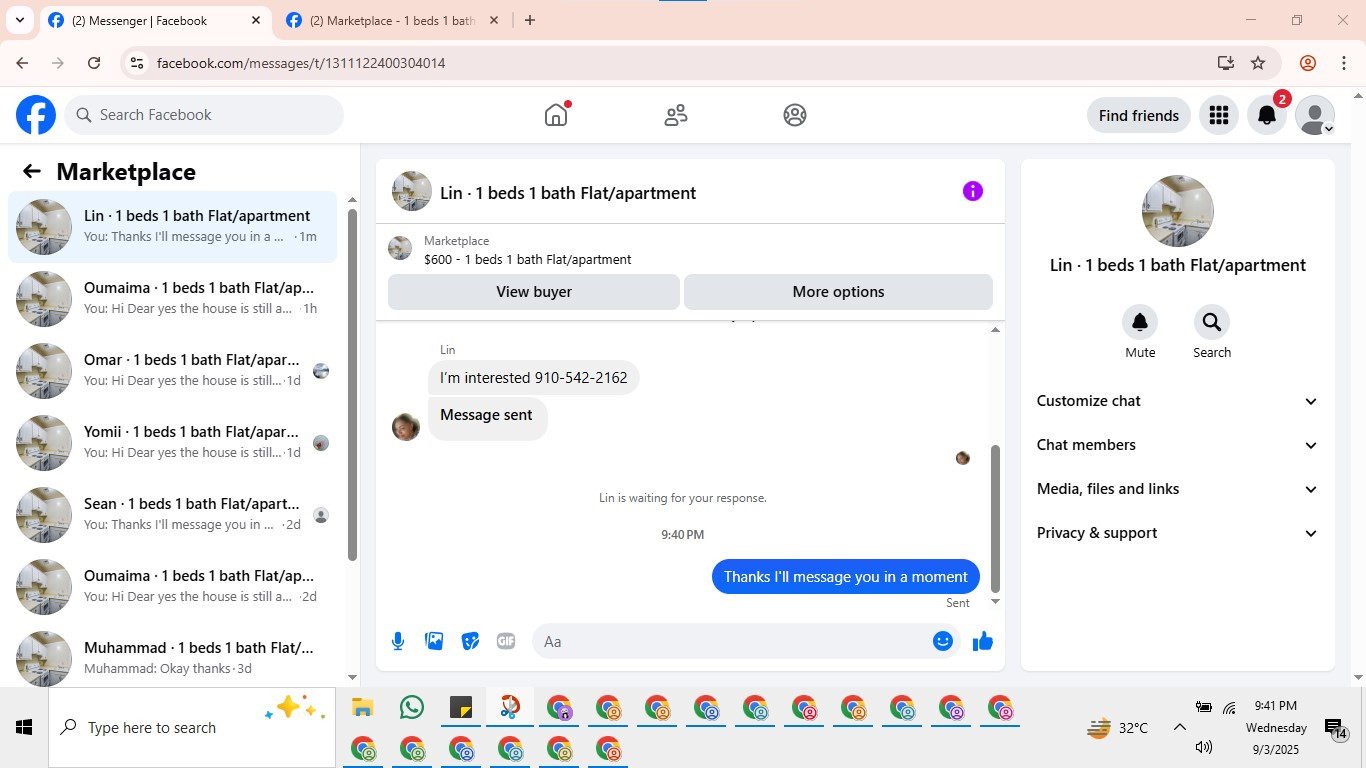The width and height of the screenshot is (1366, 768).
Task: Open the Windows notification center icon
Action: (x=1336, y=728)
